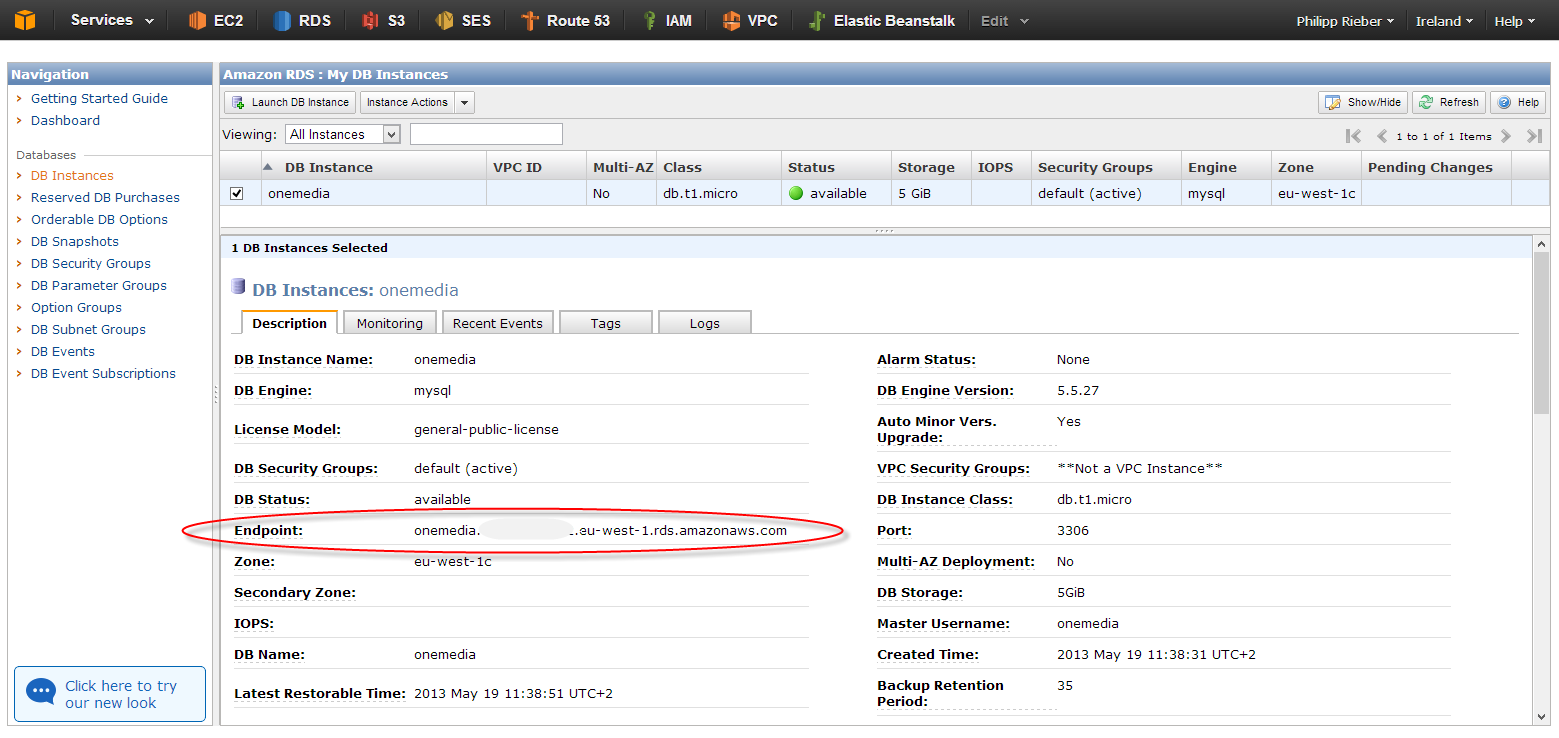
Task: Go to the first page of items
Action: click(x=1353, y=136)
